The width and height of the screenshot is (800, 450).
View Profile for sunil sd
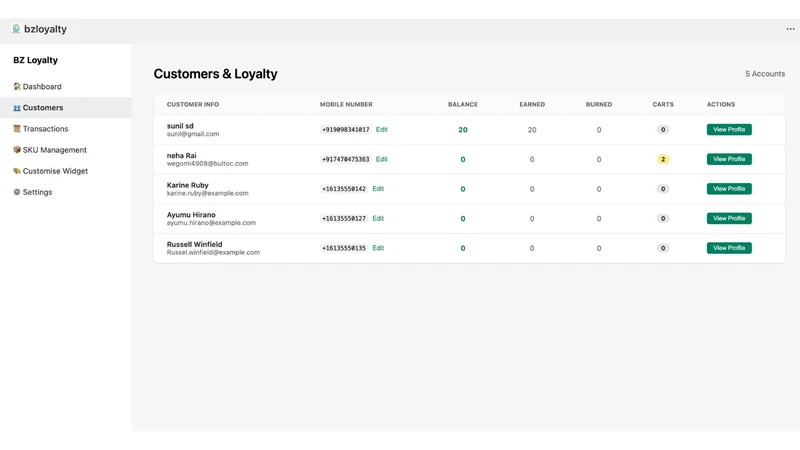coord(729,130)
